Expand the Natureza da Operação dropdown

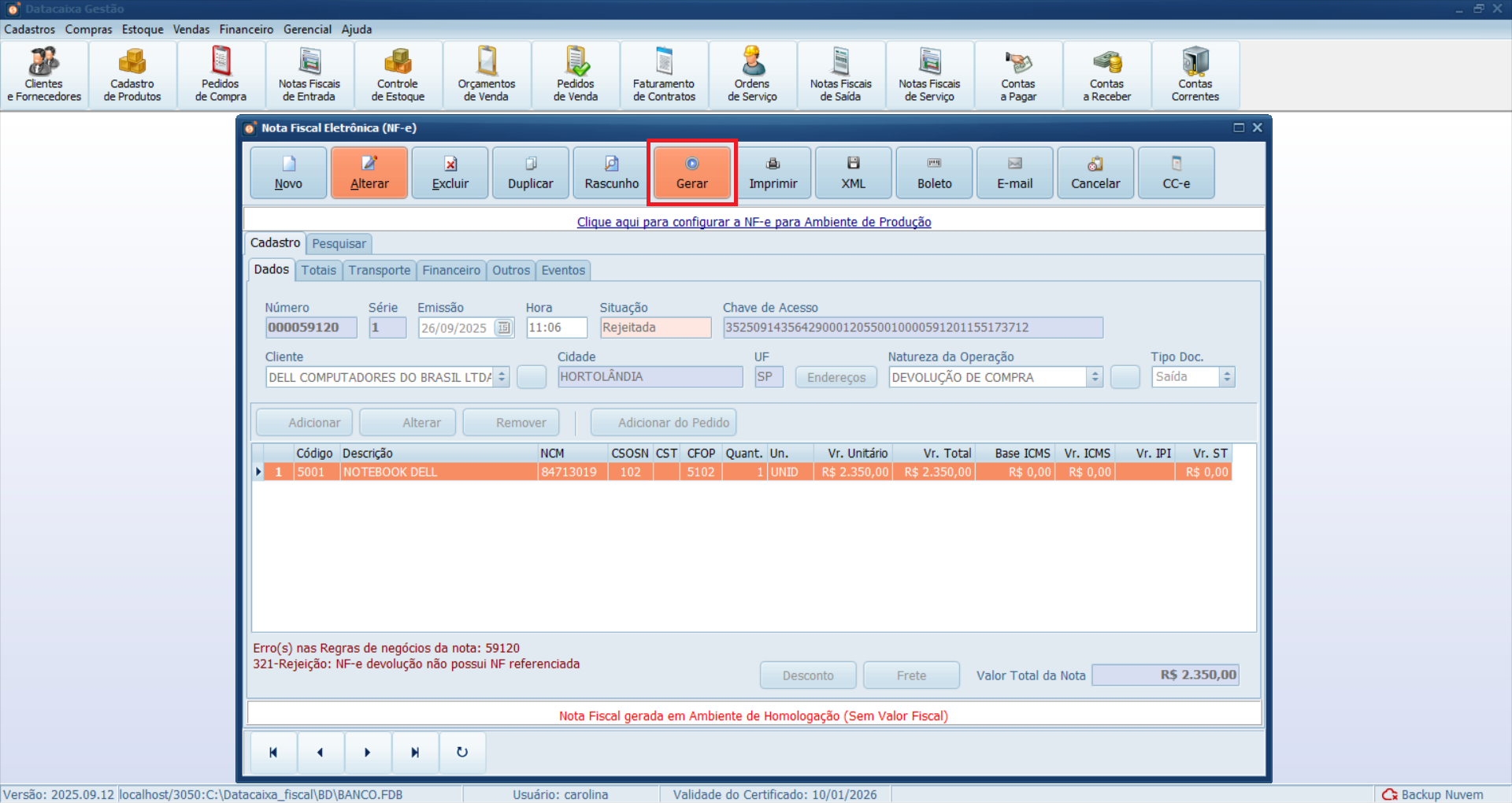[x=1095, y=377]
